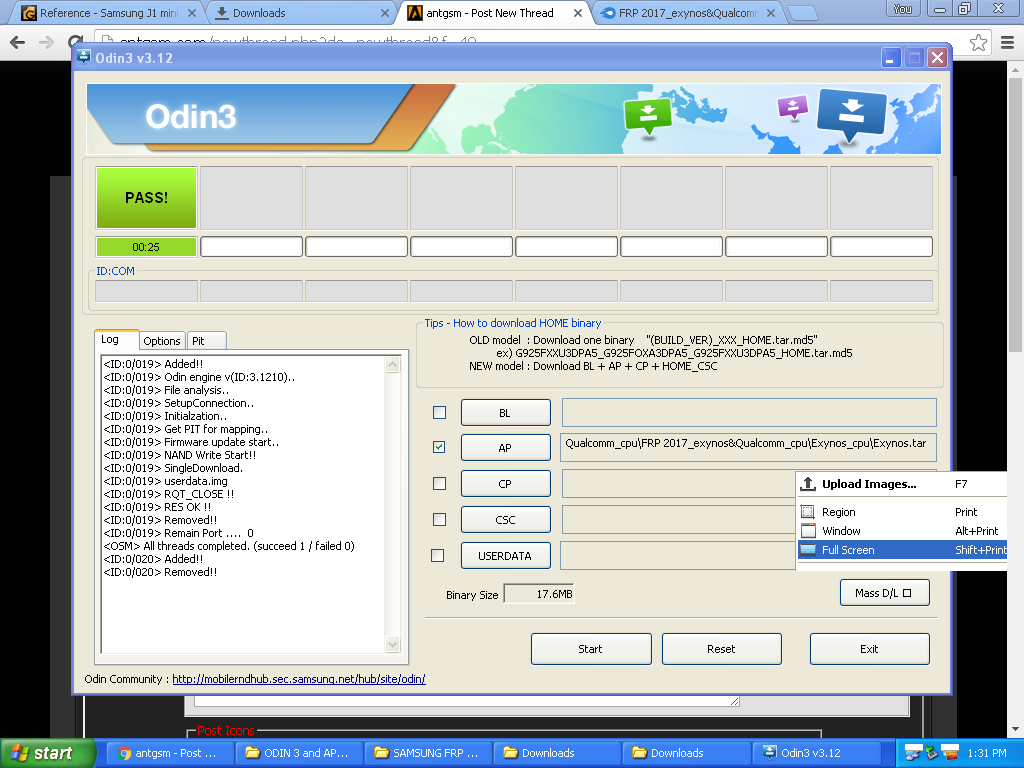The width and height of the screenshot is (1024, 768).
Task: Open a new Chrome tab
Action: point(802,12)
